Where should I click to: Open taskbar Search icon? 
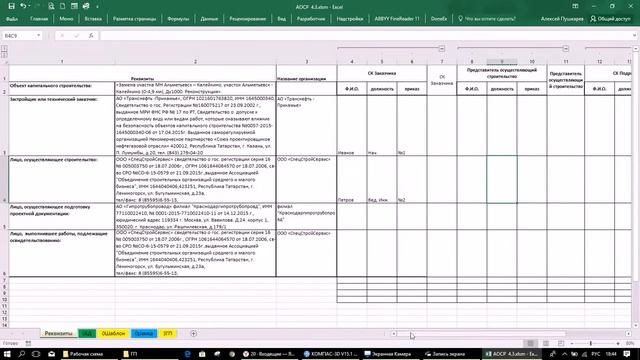tap(22, 354)
